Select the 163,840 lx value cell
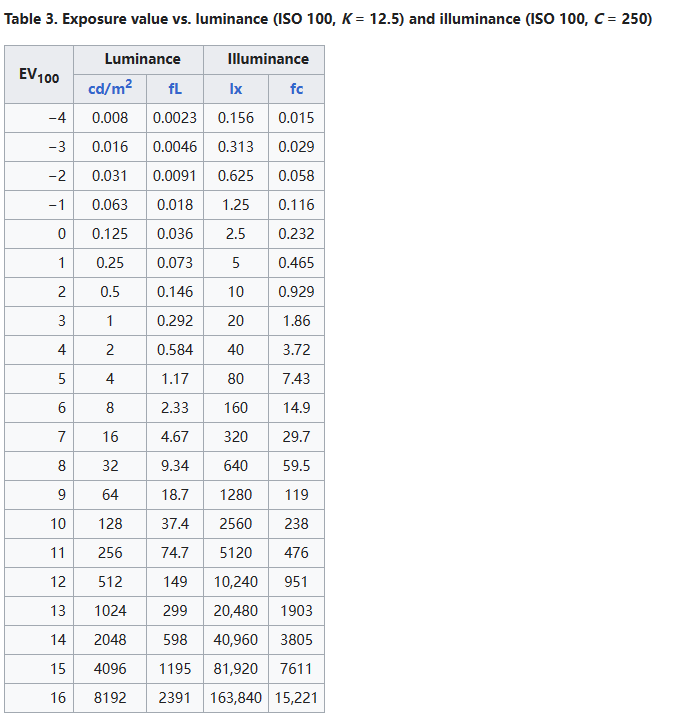 [236, 698]
